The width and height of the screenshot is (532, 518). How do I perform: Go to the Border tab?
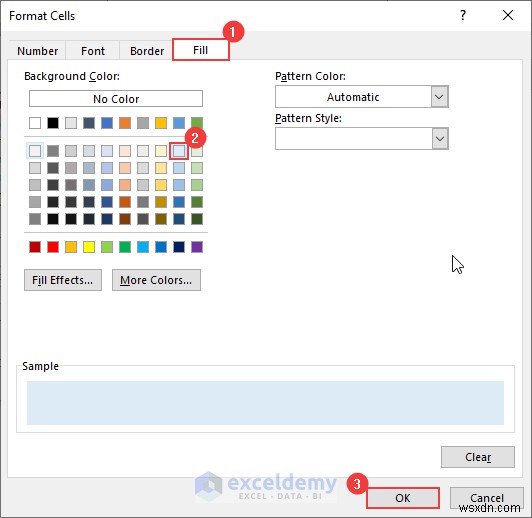click(x=147, y=51)
